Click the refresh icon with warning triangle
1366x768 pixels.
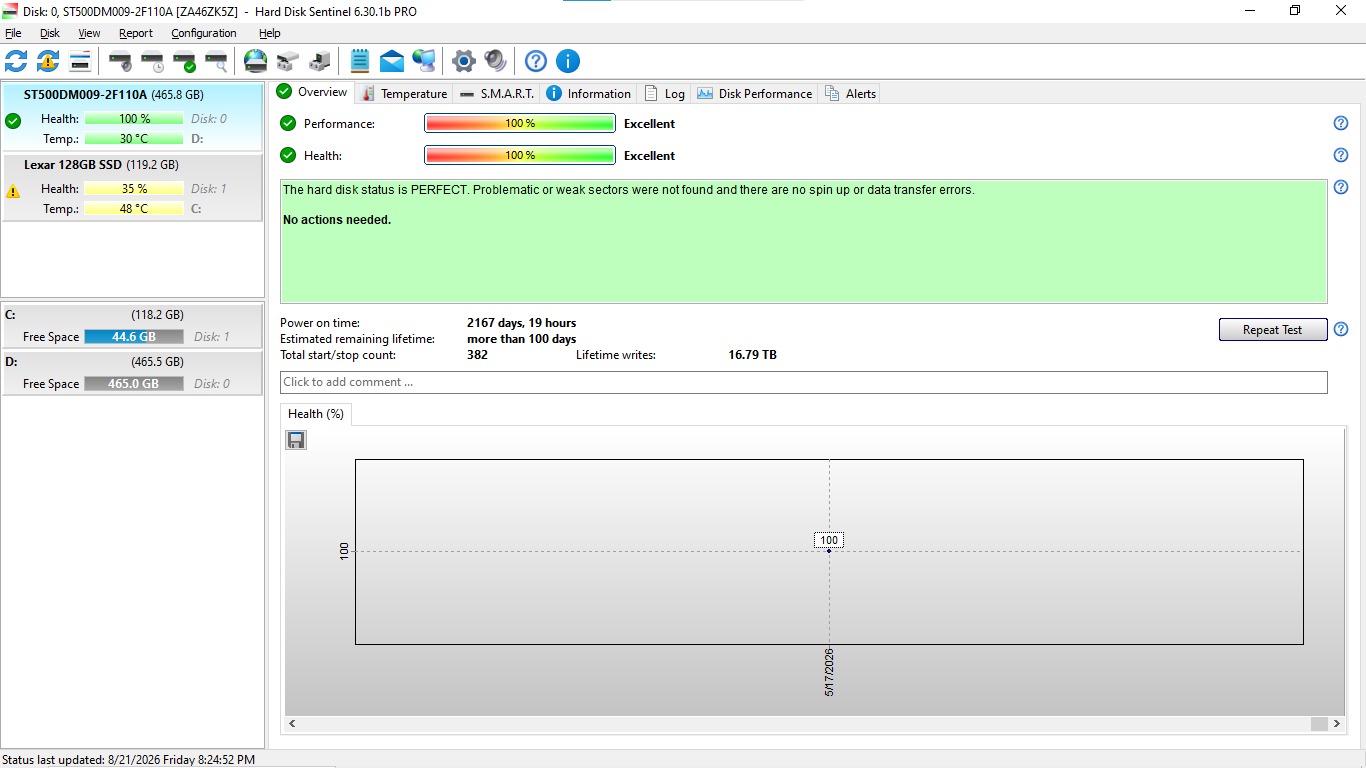point(48,61)
